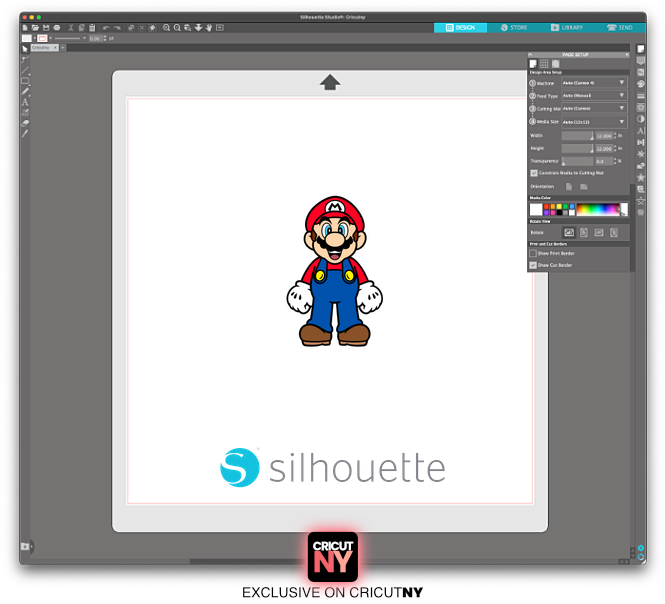The height and width of the screenshot is (604, 665).
Task: Pick the Freehand pencil tool
Action: point(25,91)
